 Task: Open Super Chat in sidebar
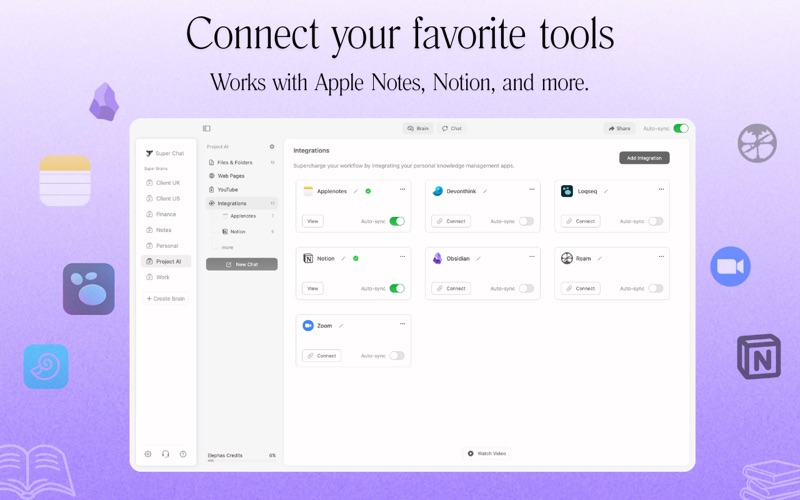click(165, 153)
